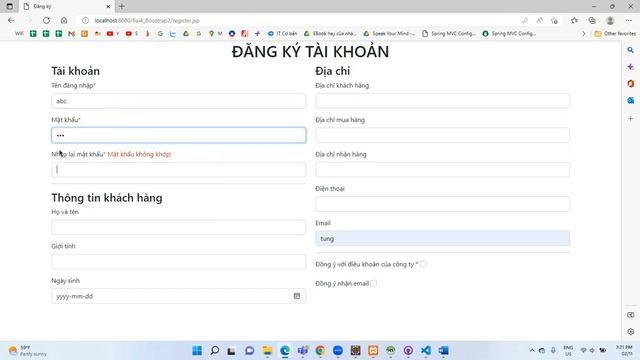Switch to Microsoft Edge in taskbar

[285, 351]
